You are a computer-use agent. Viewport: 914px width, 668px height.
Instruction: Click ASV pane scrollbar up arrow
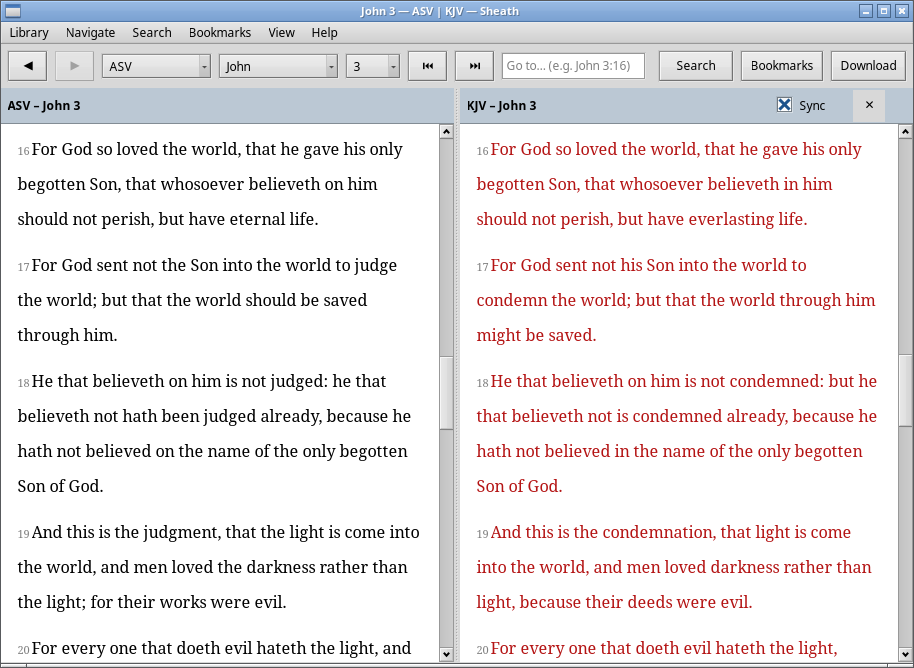pos(446,131)
